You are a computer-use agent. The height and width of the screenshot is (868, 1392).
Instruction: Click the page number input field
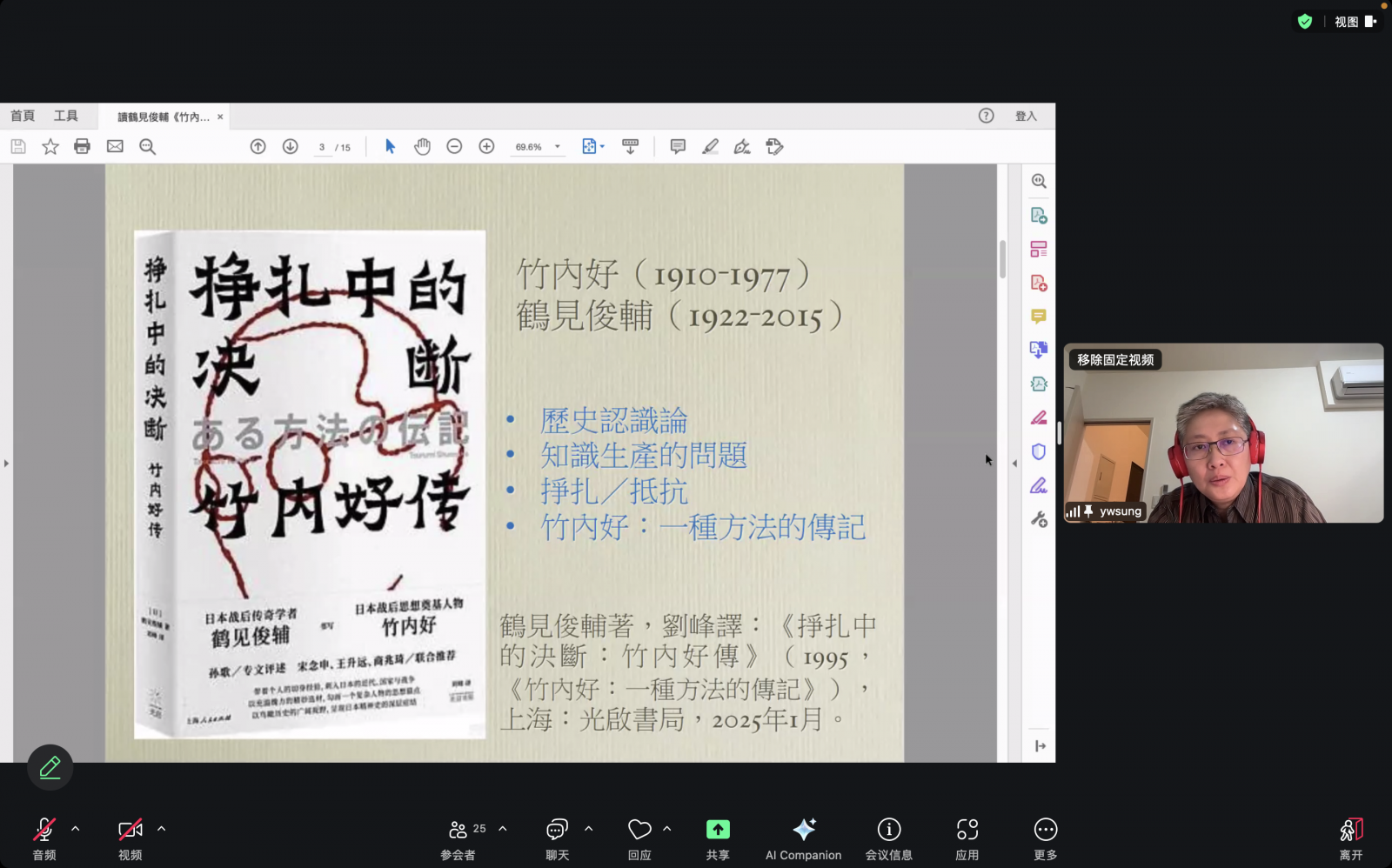(322, 147)
